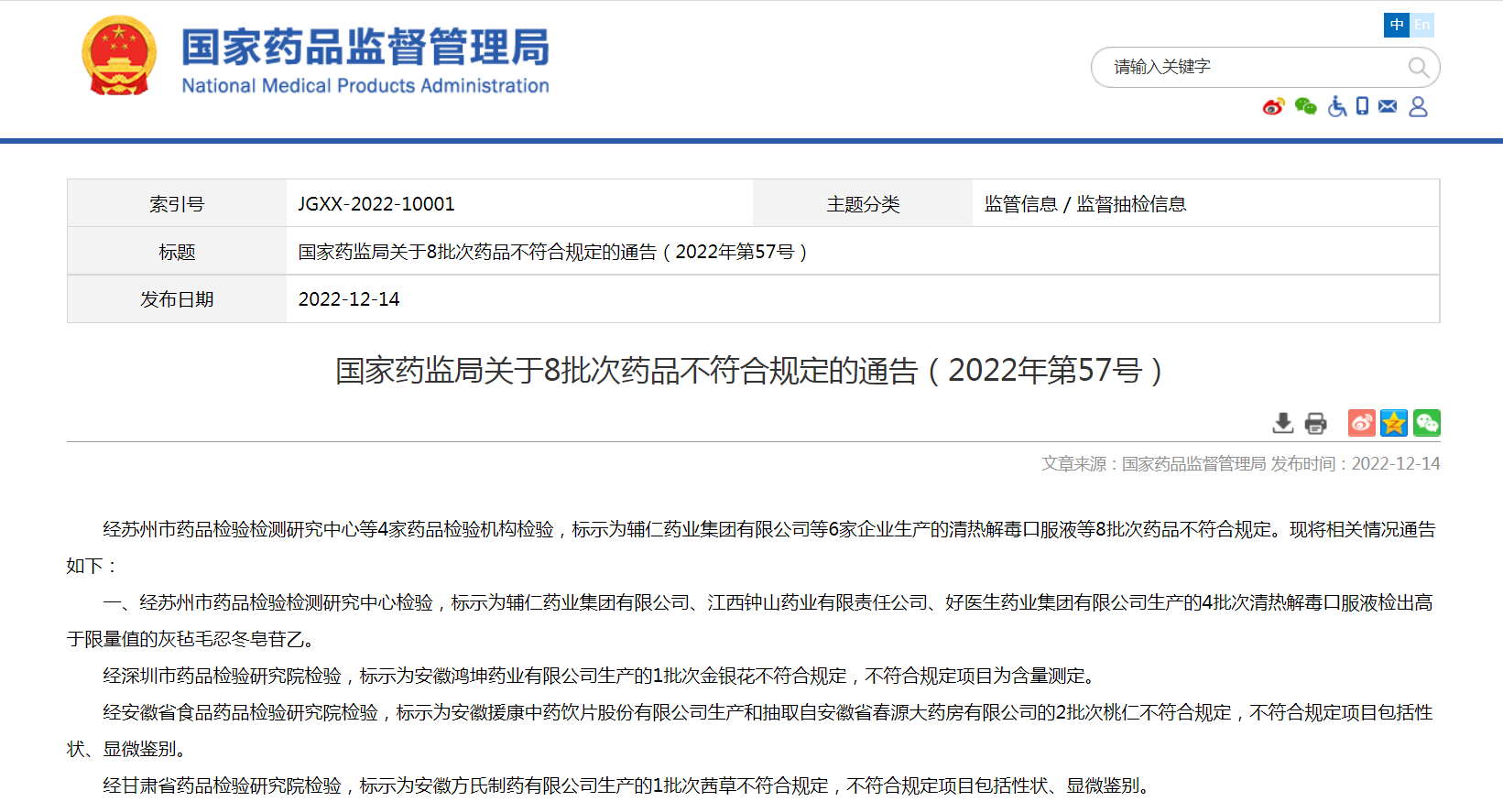Click the 发布日期 label cell
This screenshot has height=812, width=1503.
tap(177, 299)
